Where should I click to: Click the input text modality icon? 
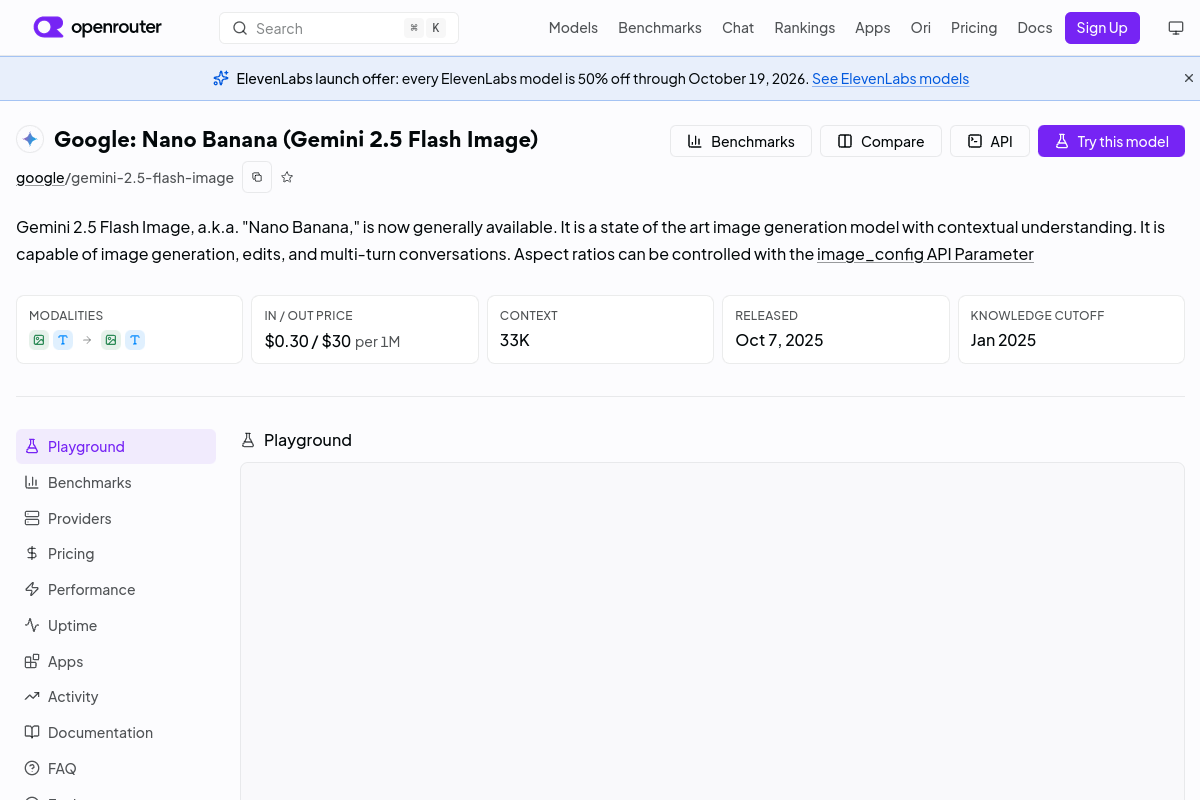[x=63, y=340]
